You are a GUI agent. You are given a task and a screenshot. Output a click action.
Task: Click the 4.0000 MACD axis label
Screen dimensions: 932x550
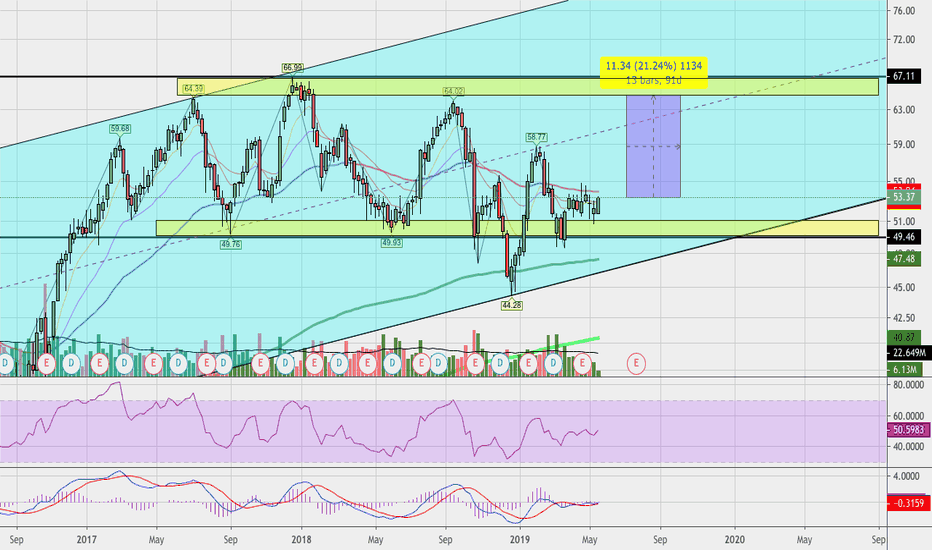click(906, 476)
